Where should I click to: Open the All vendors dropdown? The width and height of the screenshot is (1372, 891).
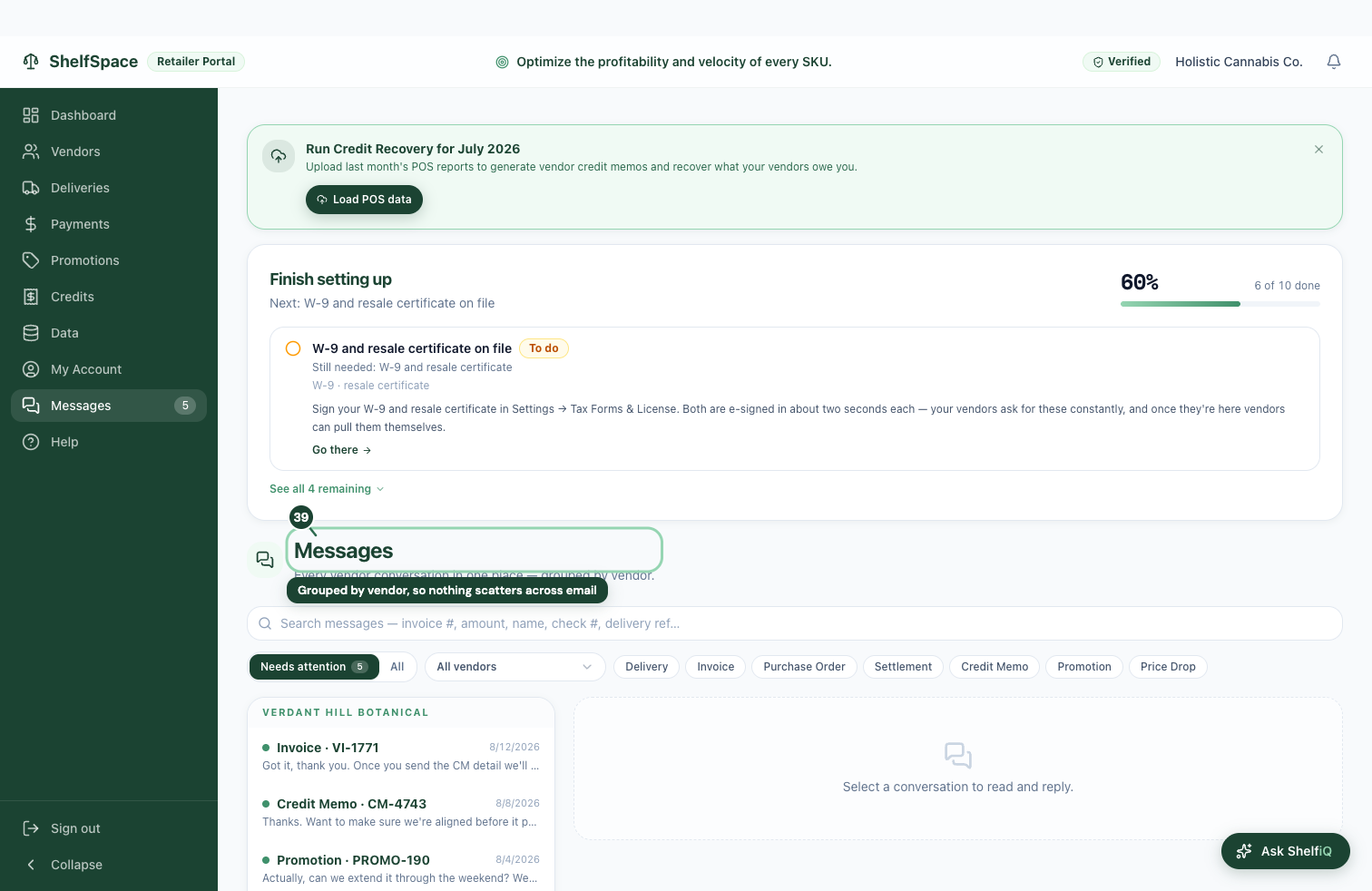[515, 667]
